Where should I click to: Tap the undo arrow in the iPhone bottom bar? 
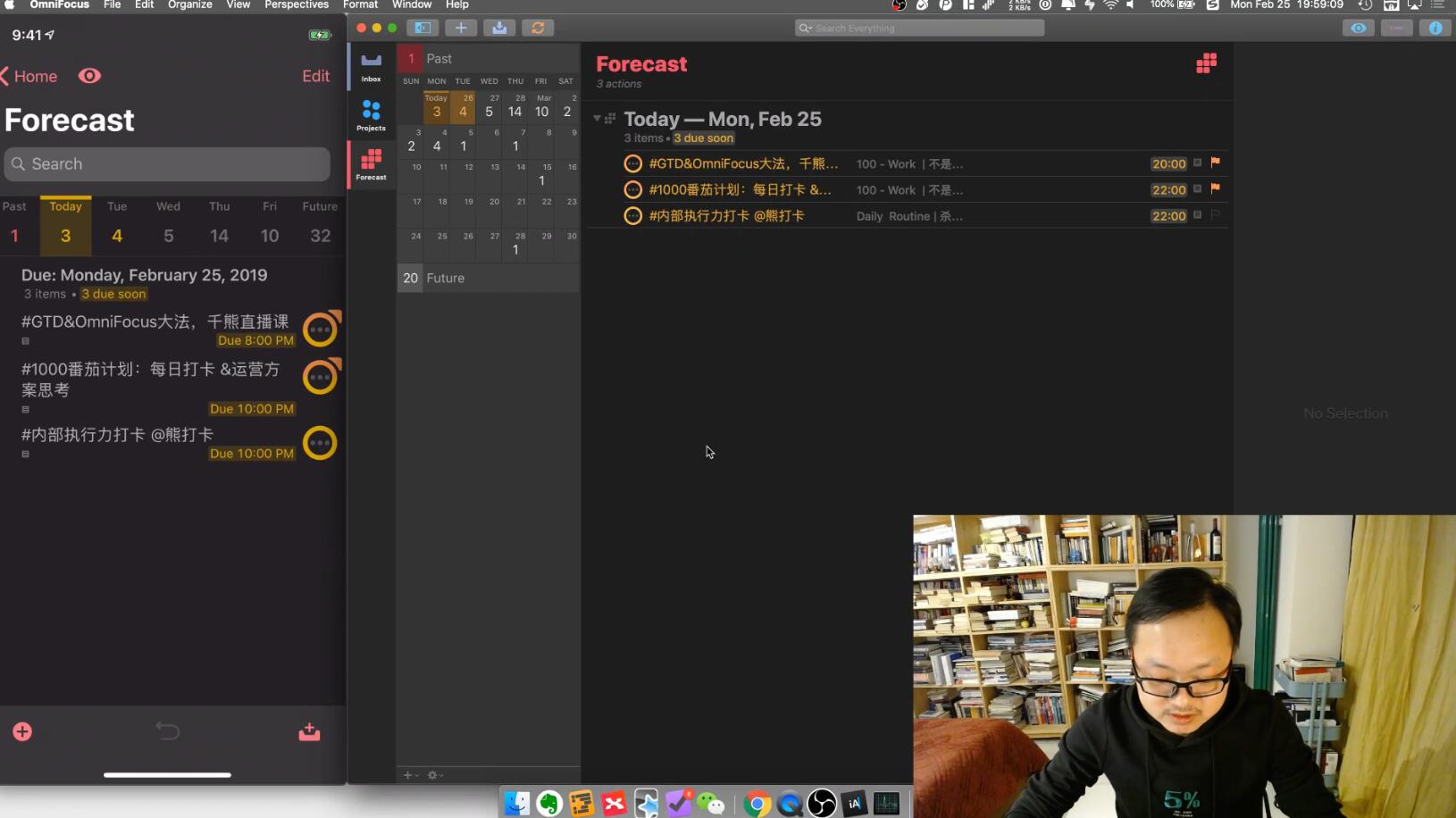(x=167, y=731)
